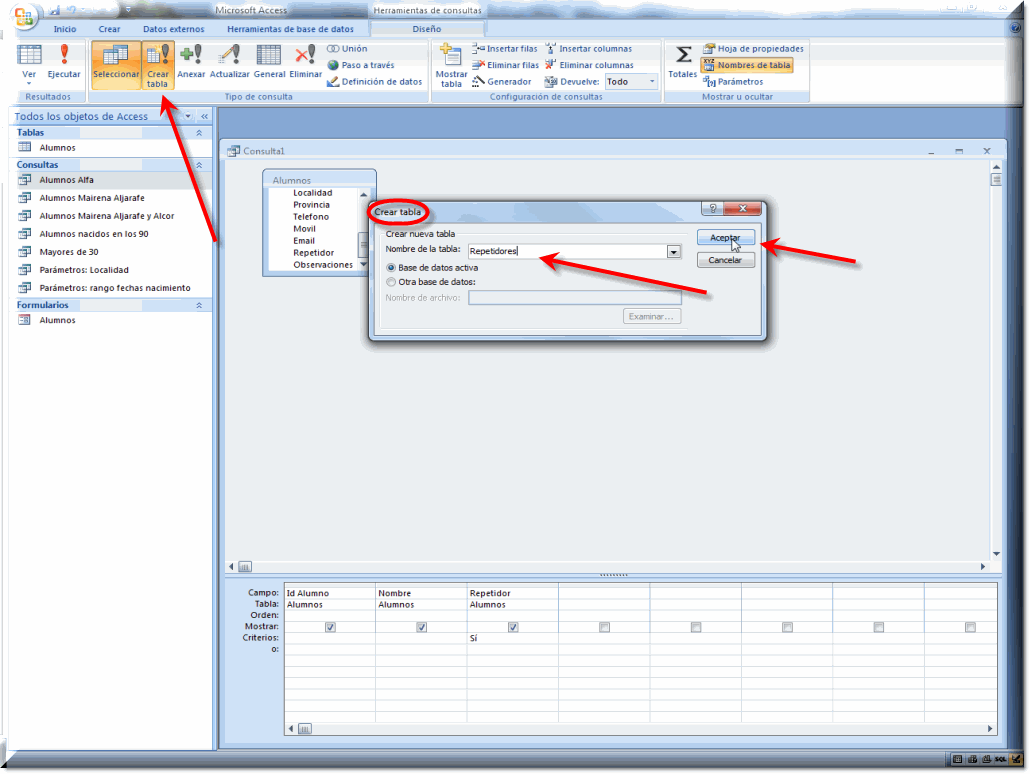Open the Devuelve Todo dropdown
Image resolution: width=1030 pixels, height=774 pixels.
652,81
